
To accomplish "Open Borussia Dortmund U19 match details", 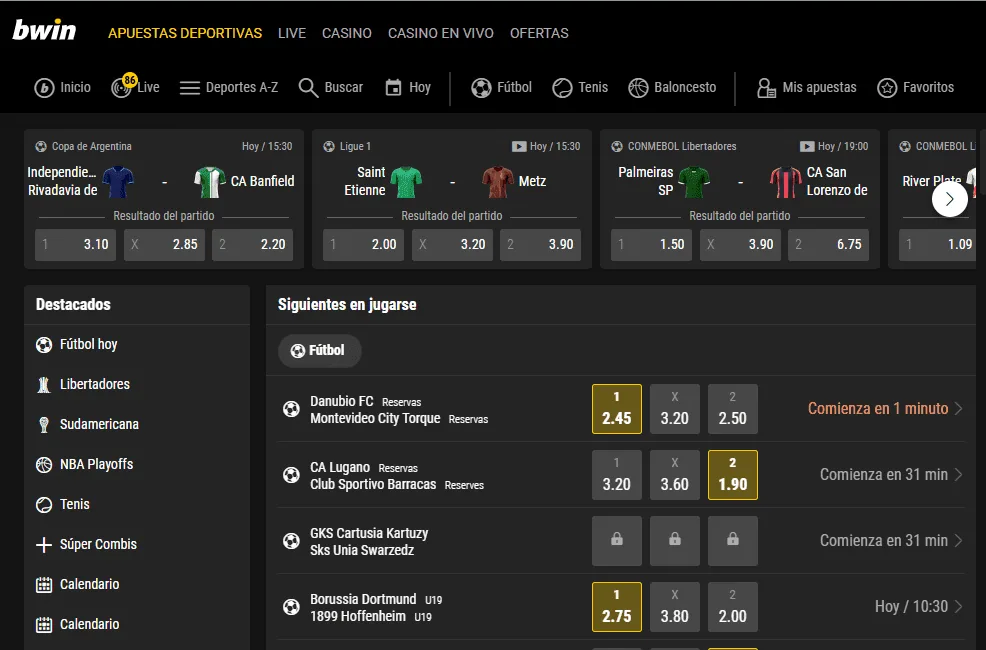I will pyautogui.click(x=375, y=607).
